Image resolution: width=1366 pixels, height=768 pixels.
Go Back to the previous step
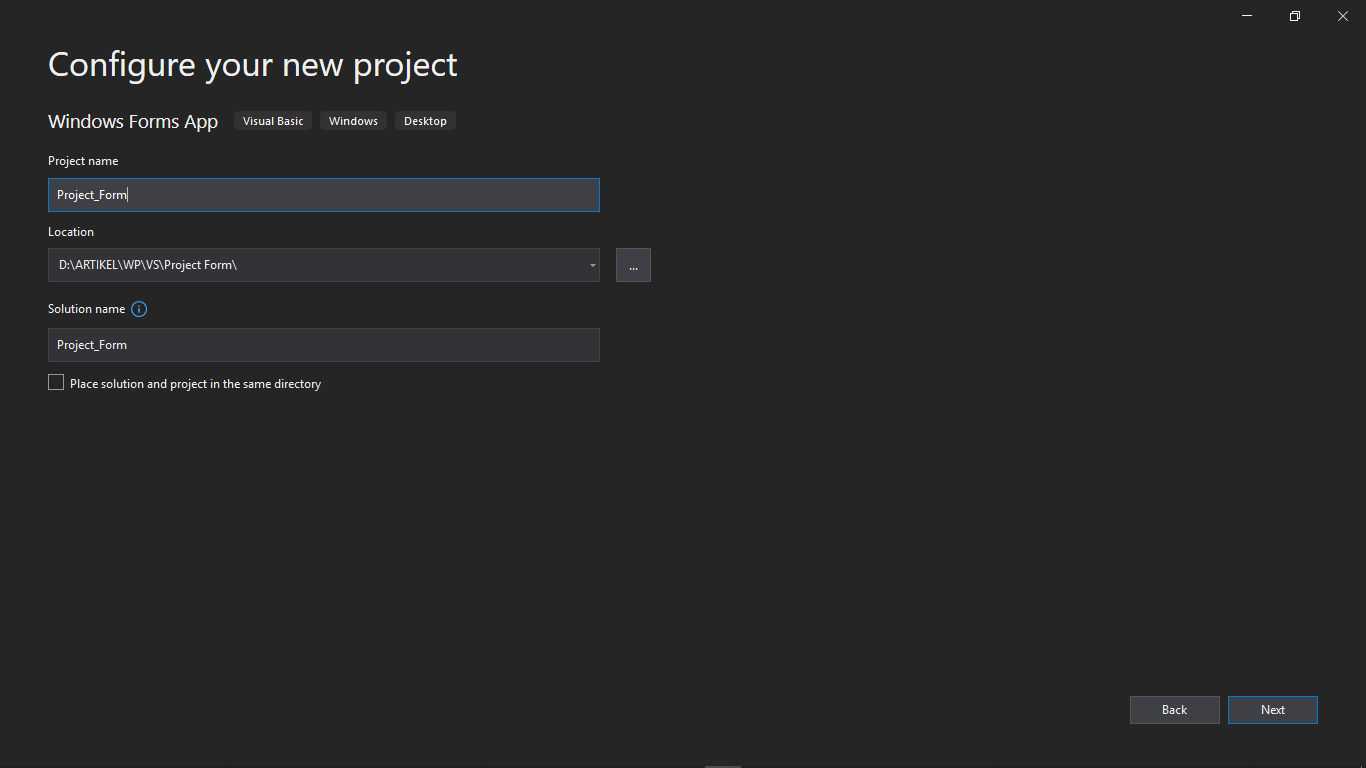[x=1175, y=710]
